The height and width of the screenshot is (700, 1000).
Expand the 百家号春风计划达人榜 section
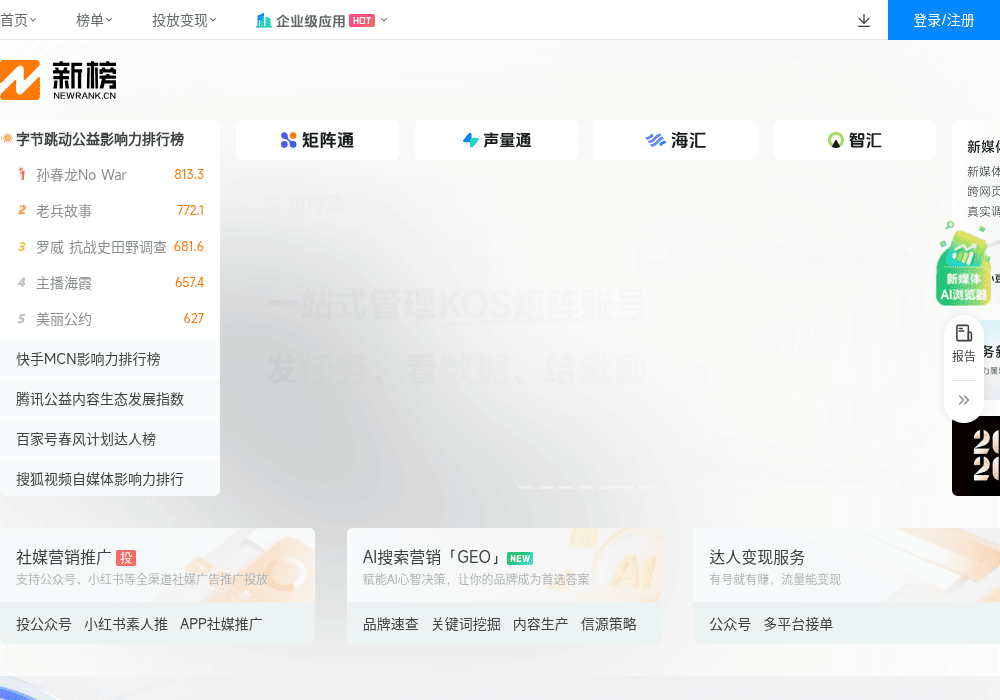pos(110,439)
